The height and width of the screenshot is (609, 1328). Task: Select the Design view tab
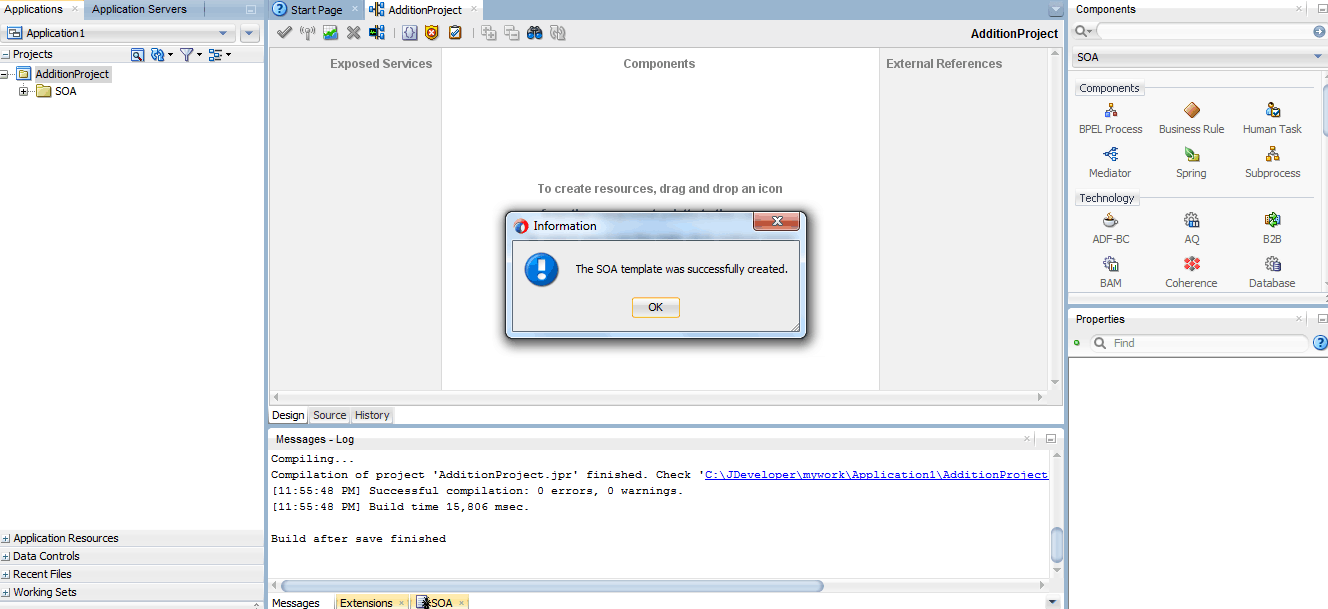(288, 415)
